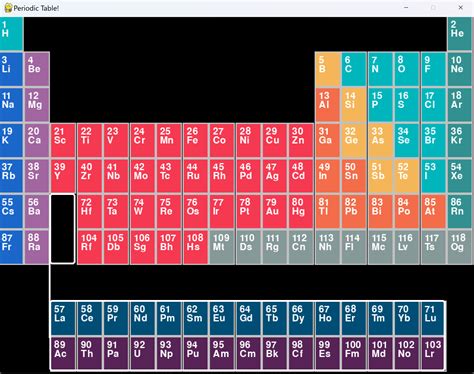474x374 pixels.
Task: Click the Actinium (89 Ac) tile
Action: click(63, 354)
